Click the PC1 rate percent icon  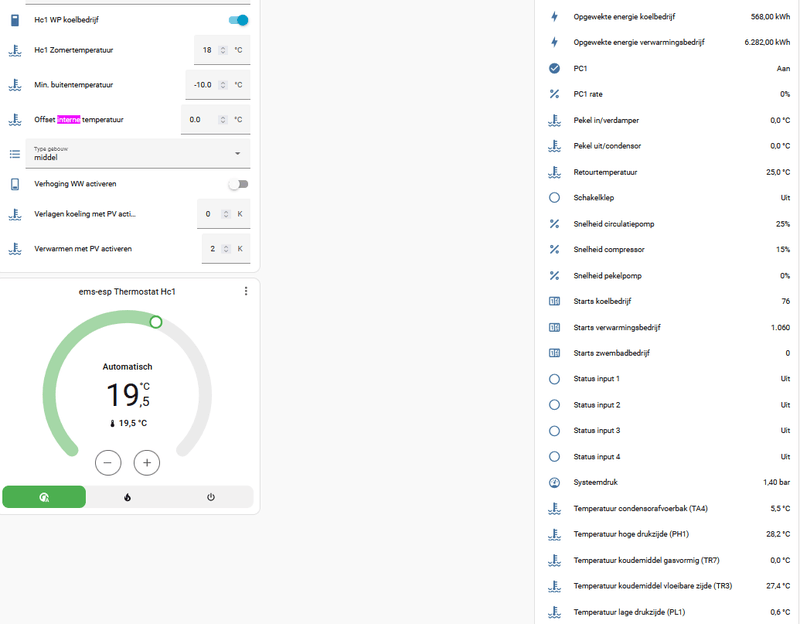point(554,94)
